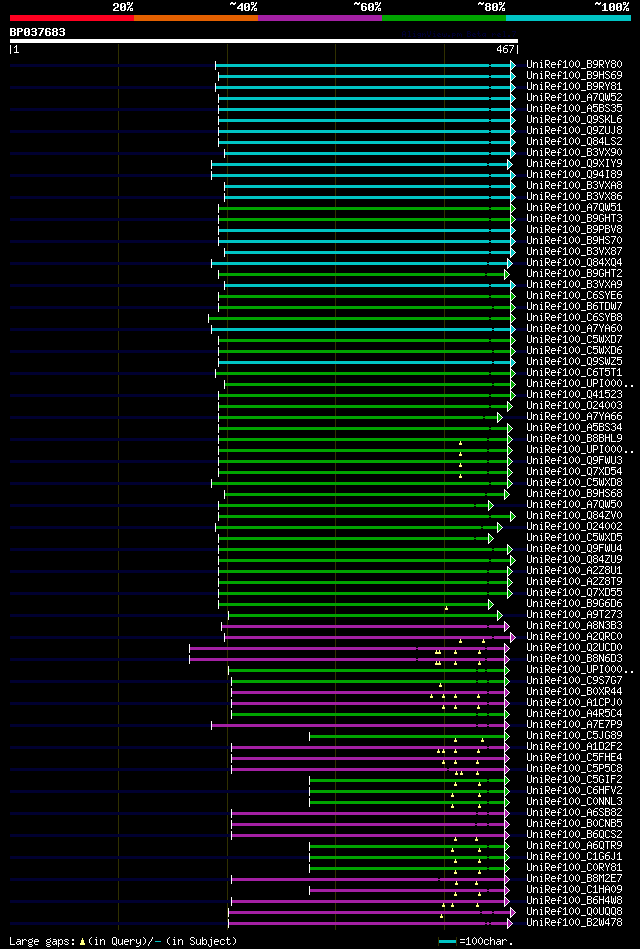The height and width of the screenshot is (949, 640).
Task: Open the UniRef100_Q9FWU4 hit label
Action: (x=574, y=548)
